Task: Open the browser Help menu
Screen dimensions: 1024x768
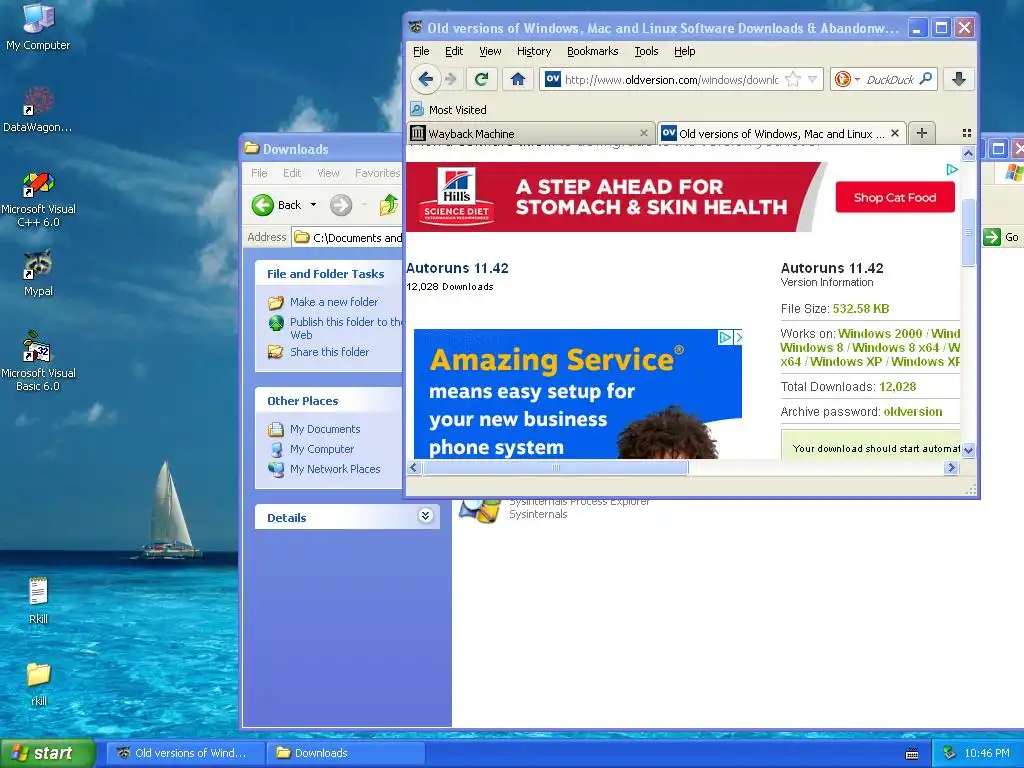Action: 684,51
